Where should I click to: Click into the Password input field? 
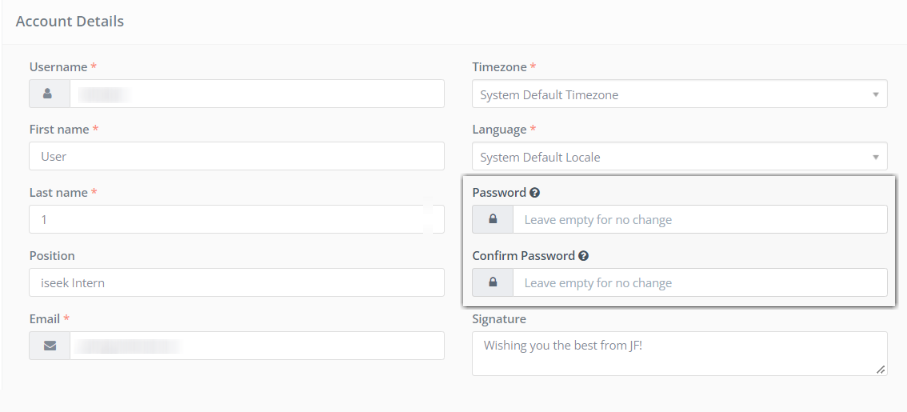[x=699, y=220]
